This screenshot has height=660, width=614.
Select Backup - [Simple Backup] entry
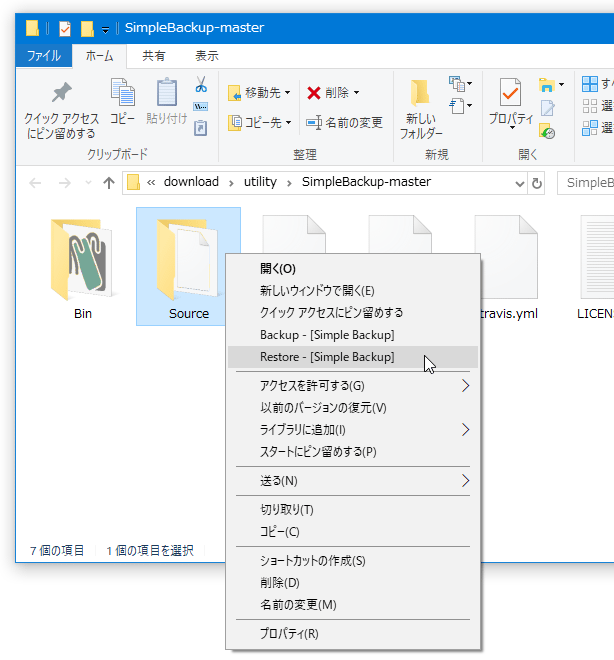[x=353, y=335]
